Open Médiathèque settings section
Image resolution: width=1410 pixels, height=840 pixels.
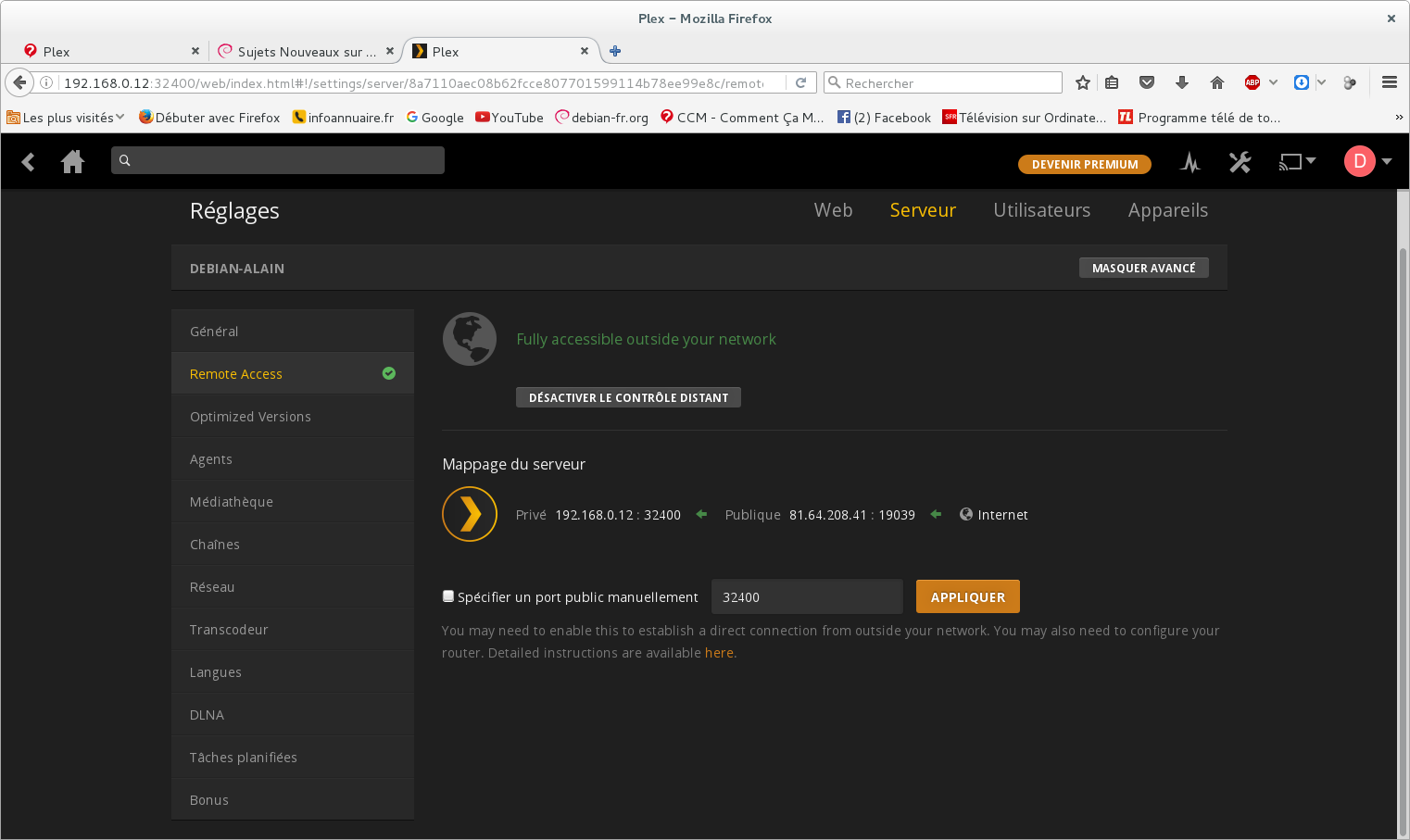pos(293,501)
